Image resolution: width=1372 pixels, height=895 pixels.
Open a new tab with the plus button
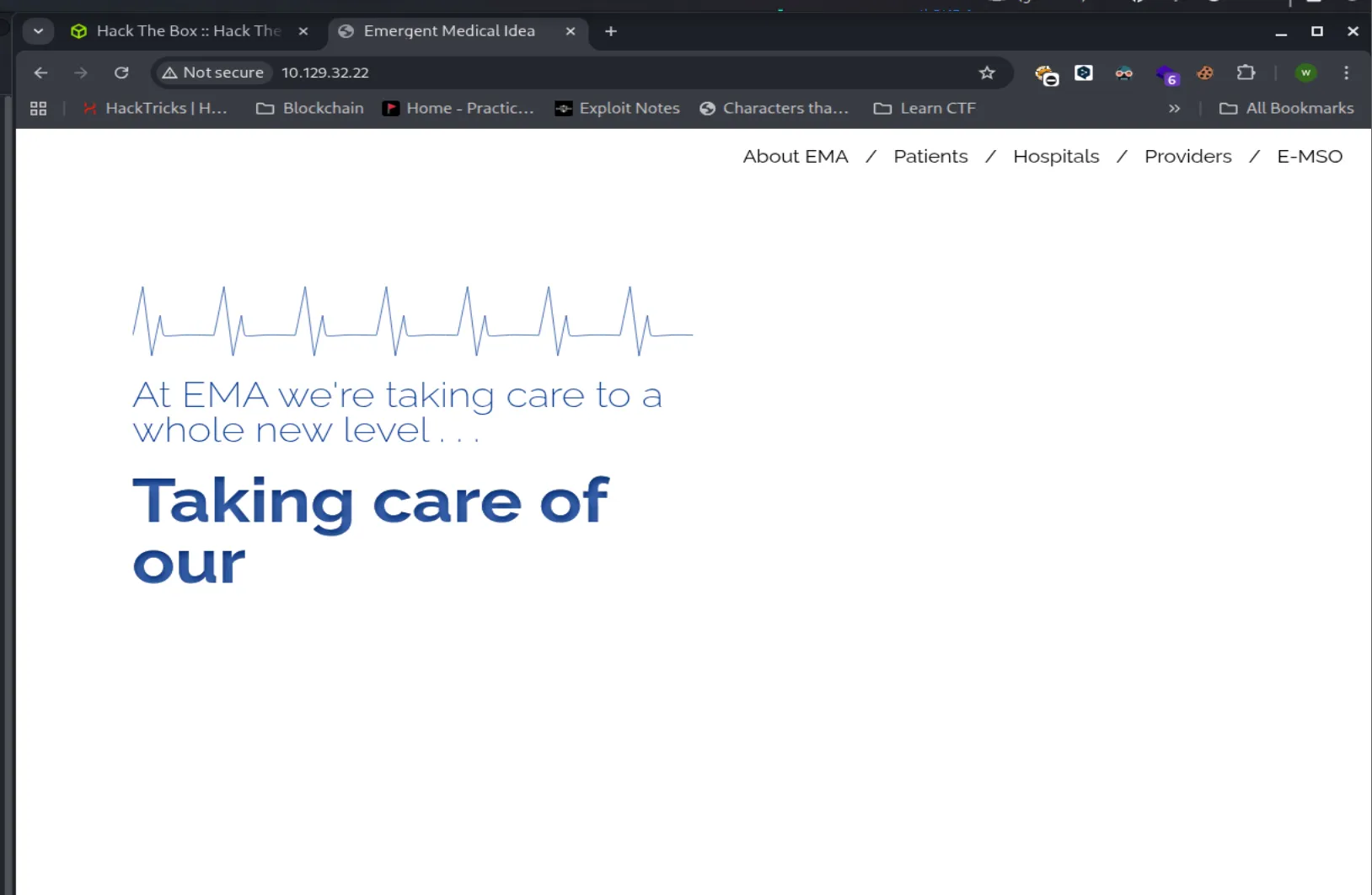click(x=611, y=31)
